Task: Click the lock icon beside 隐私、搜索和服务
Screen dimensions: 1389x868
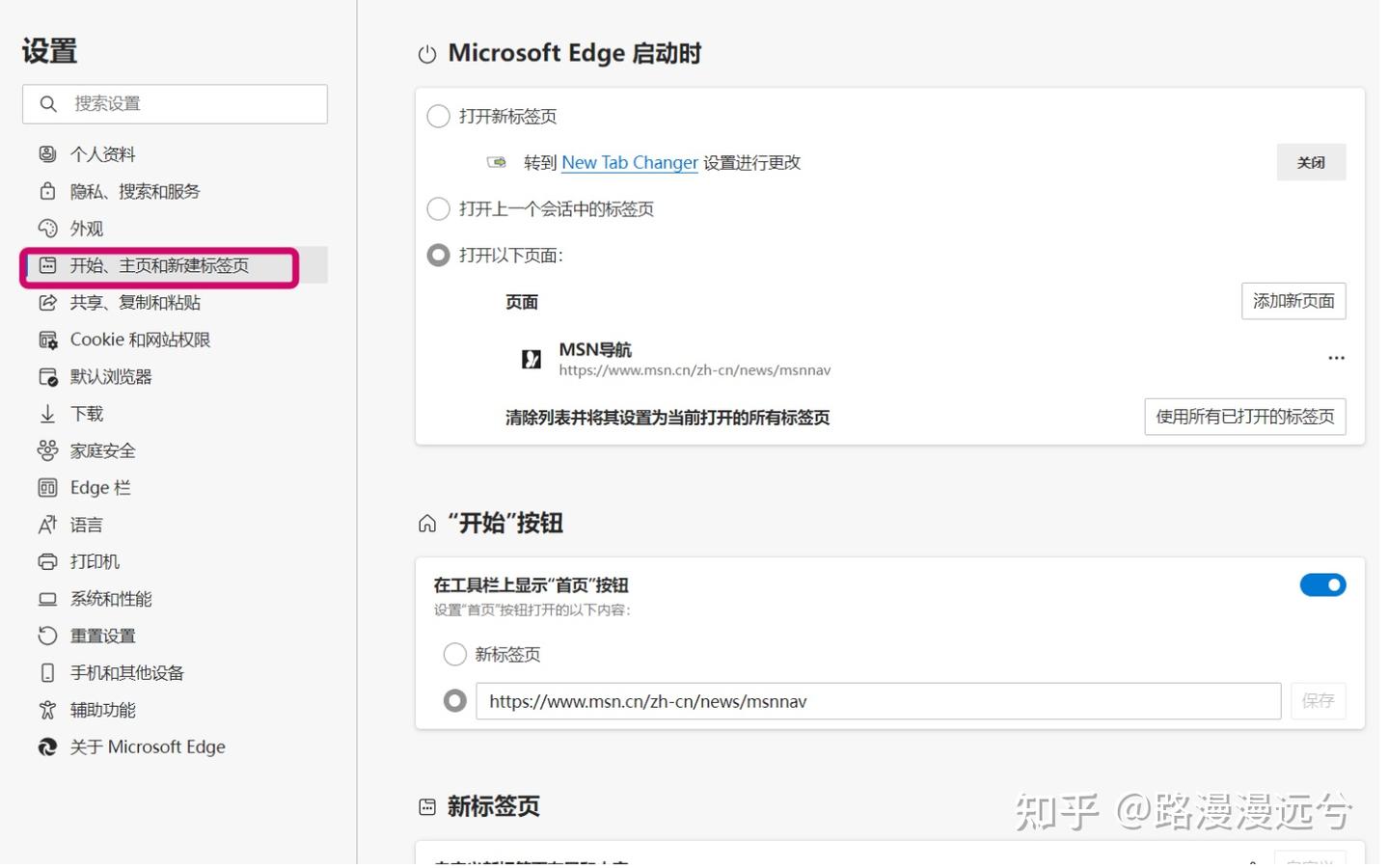Action: [47, 191]
